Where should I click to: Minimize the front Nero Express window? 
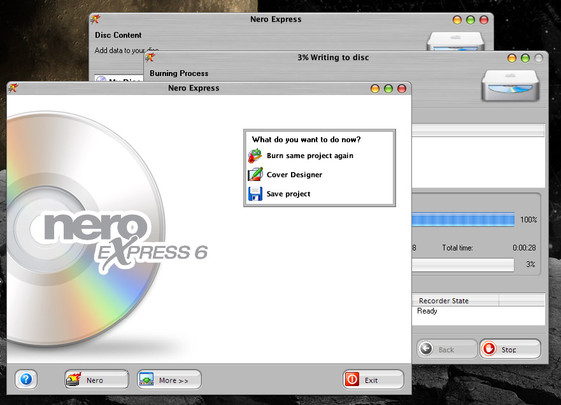click(x=375, y=88)
